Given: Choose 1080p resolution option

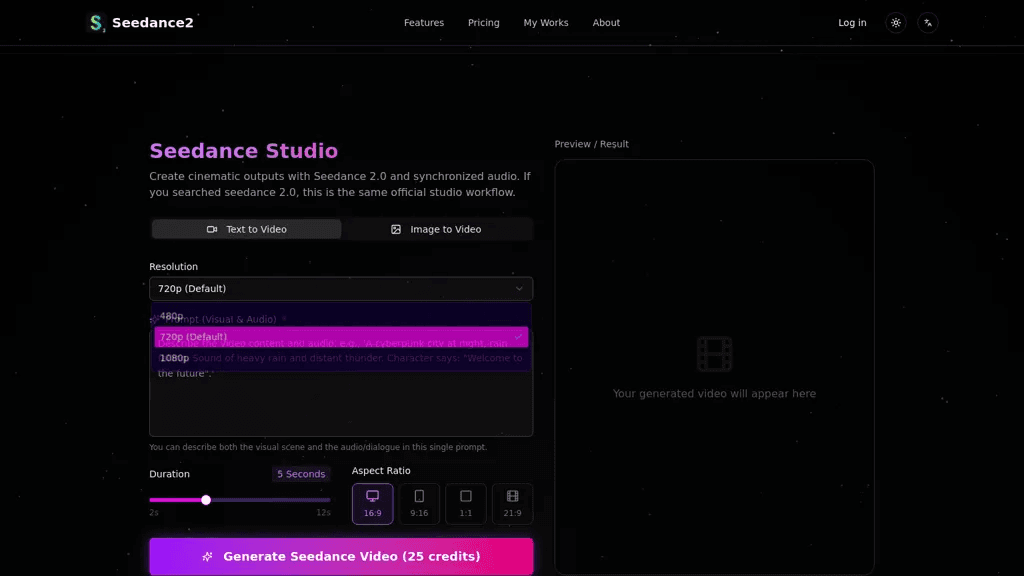Looking at the screenshot, I should pyautogui.click(x=341, y=358).
